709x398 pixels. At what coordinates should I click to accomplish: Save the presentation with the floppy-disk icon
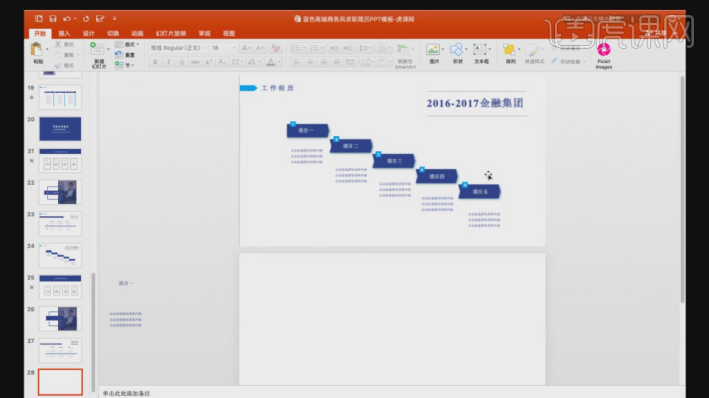pos(53,19)
